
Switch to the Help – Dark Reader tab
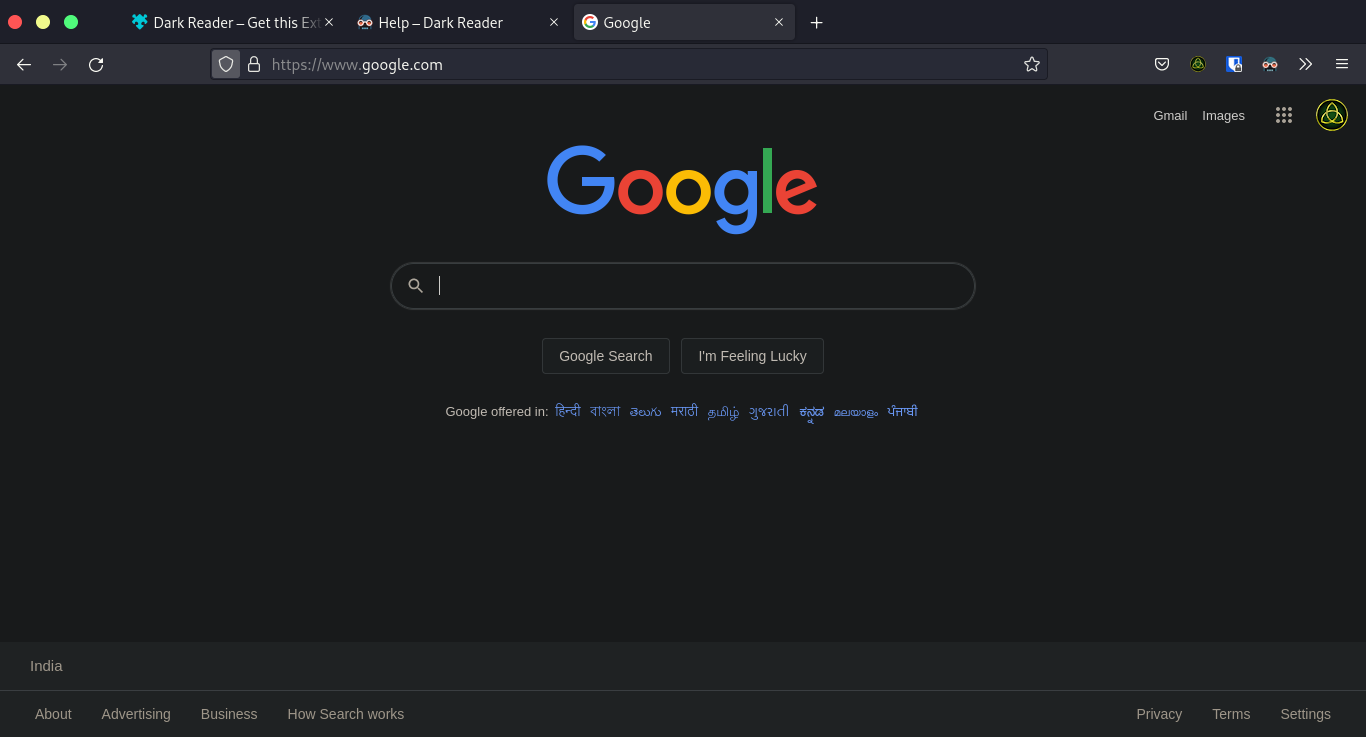(440, 21)
